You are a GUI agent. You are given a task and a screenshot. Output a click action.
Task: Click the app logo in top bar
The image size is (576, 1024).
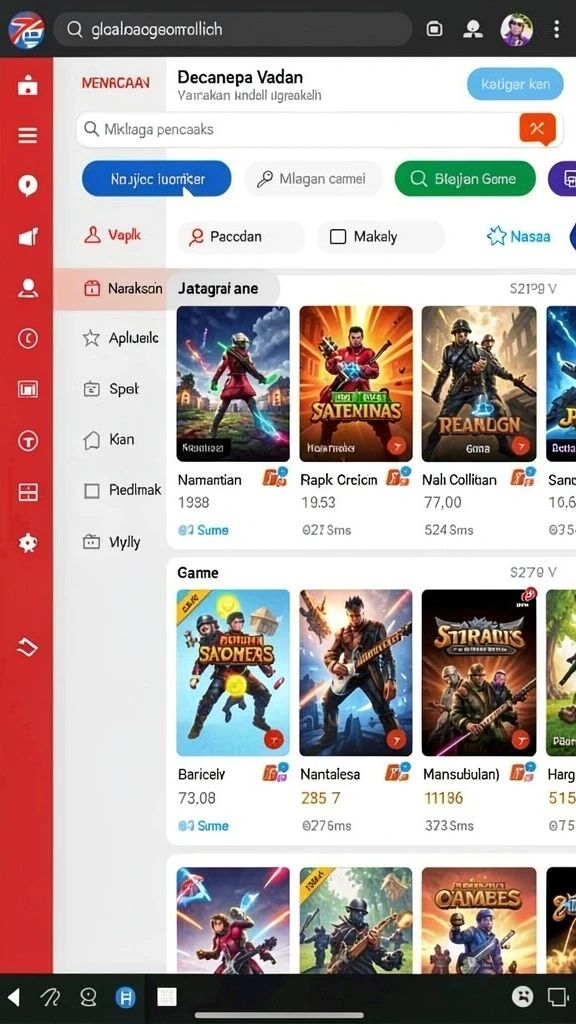pos(26,29)
